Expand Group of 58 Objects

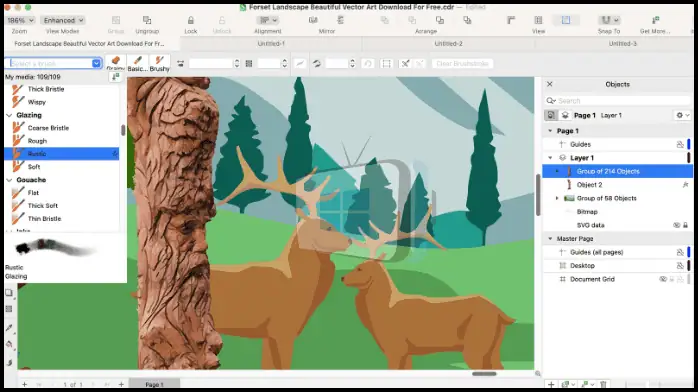[x=557, y=198]
